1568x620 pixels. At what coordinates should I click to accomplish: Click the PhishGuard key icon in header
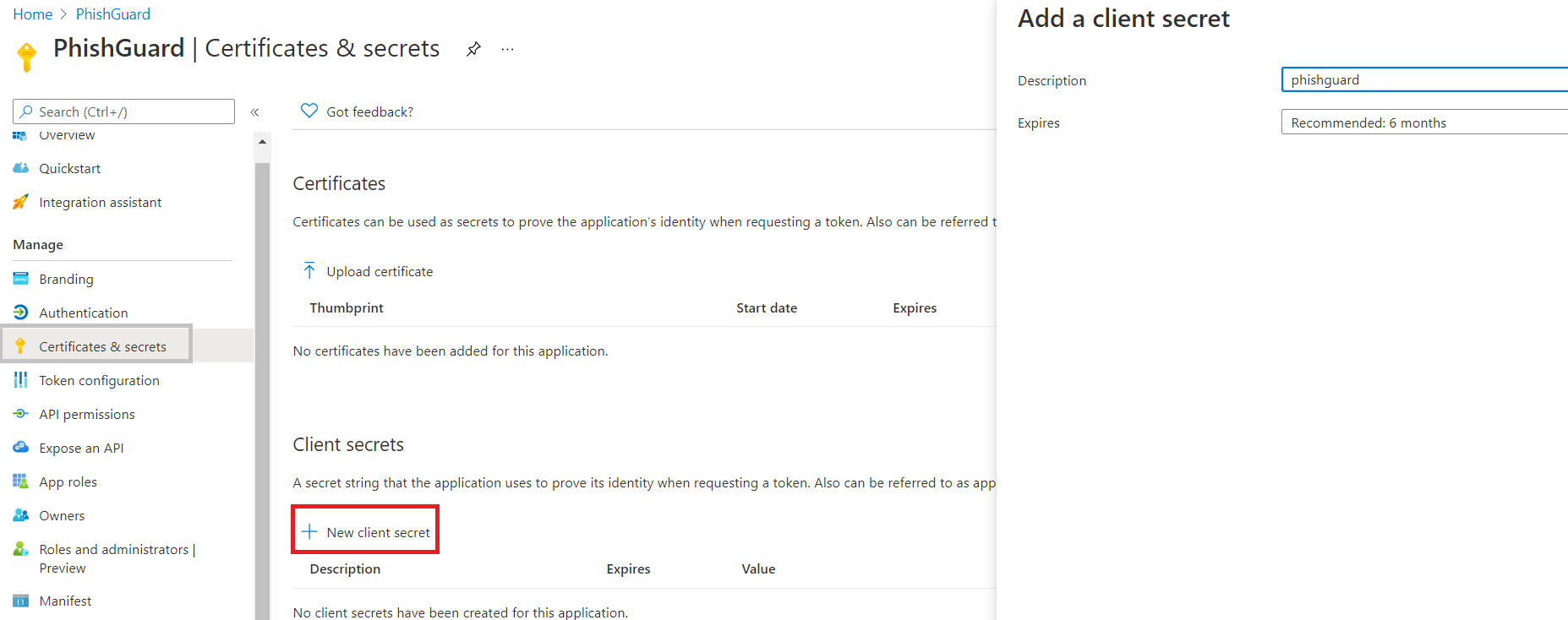coord(27,57)
